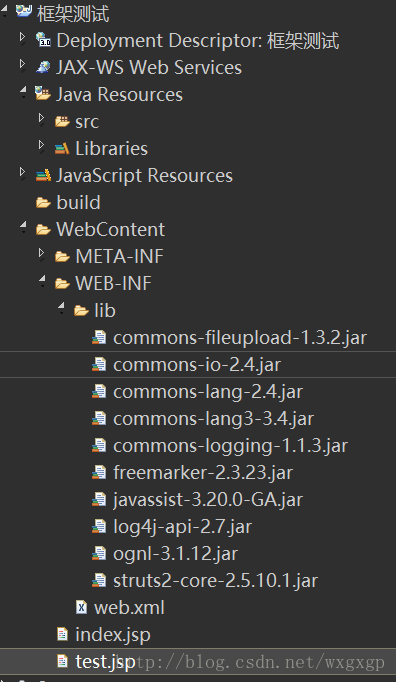
Task: Select commons-logging-1.1.3.jar file name
Action: 231,446
